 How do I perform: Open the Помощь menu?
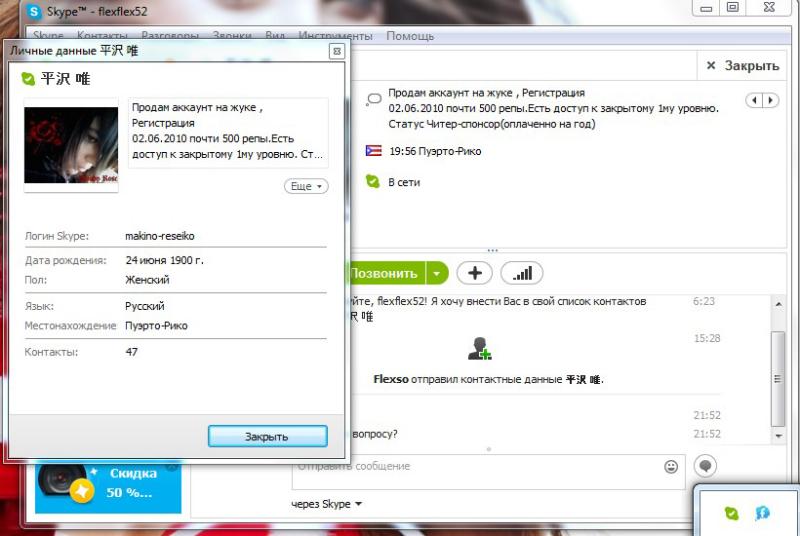click(x=410, y=36)
